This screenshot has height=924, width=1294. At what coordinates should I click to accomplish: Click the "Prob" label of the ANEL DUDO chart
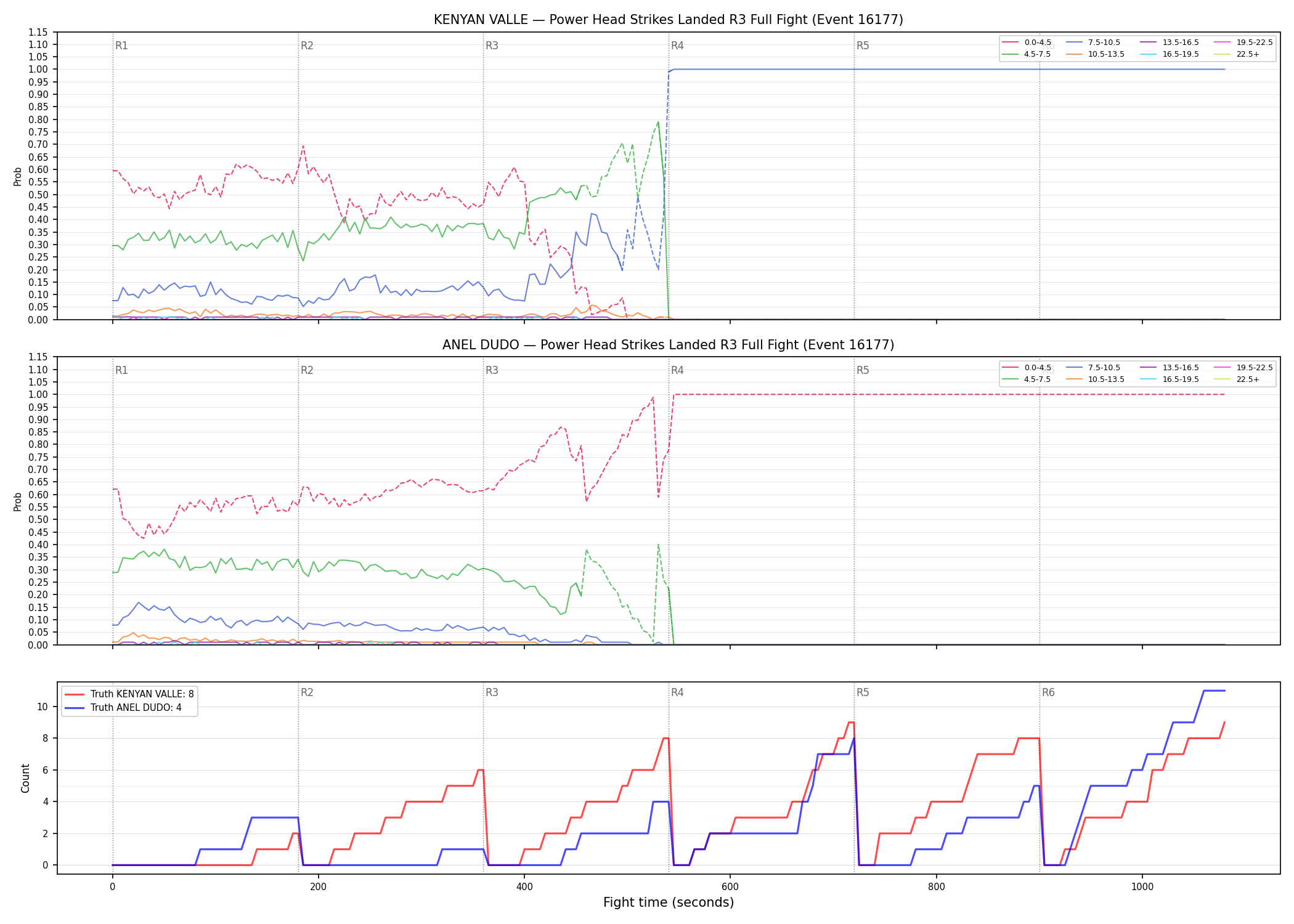pos(18,501)
